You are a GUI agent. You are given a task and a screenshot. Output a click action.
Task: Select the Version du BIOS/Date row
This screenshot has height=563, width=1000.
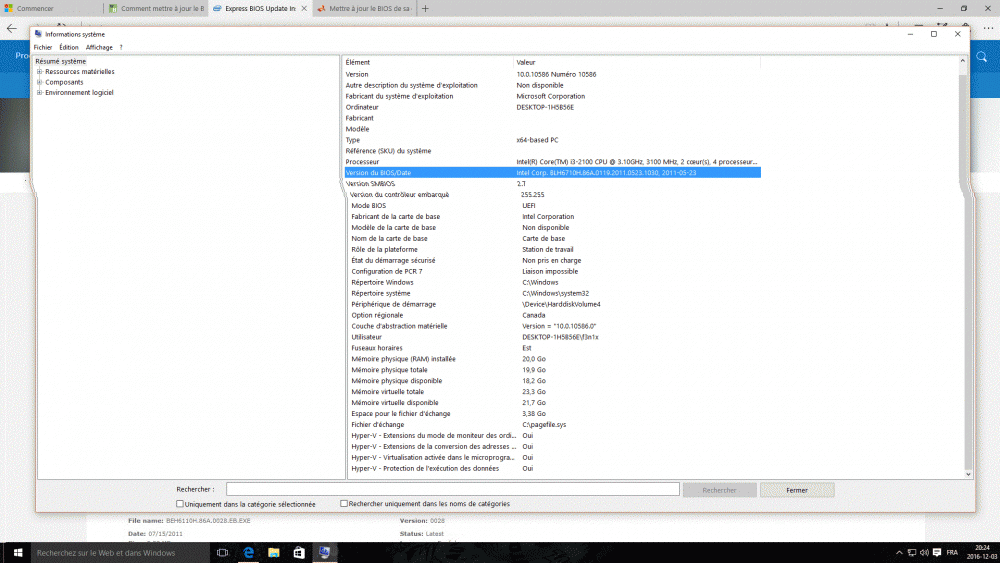point(552,173)
